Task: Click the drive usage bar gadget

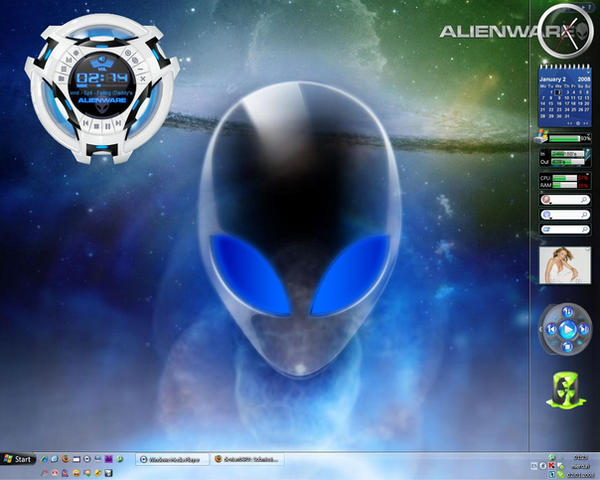Action: pyautogui.click(x=564, y=139)
